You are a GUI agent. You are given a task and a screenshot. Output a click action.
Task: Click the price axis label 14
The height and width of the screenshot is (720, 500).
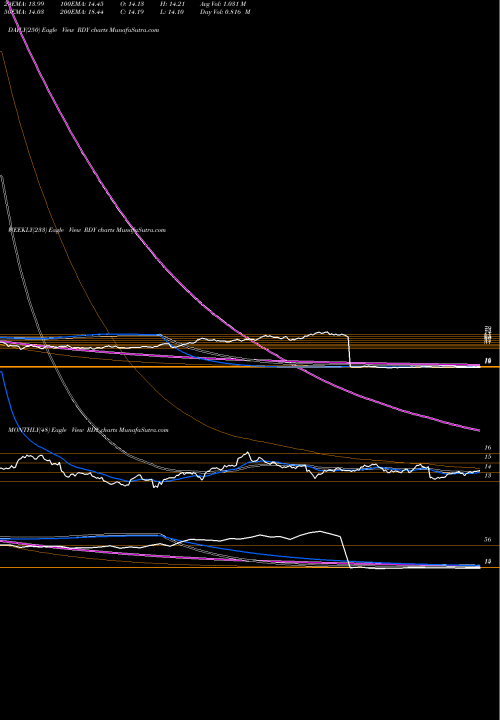488,467
